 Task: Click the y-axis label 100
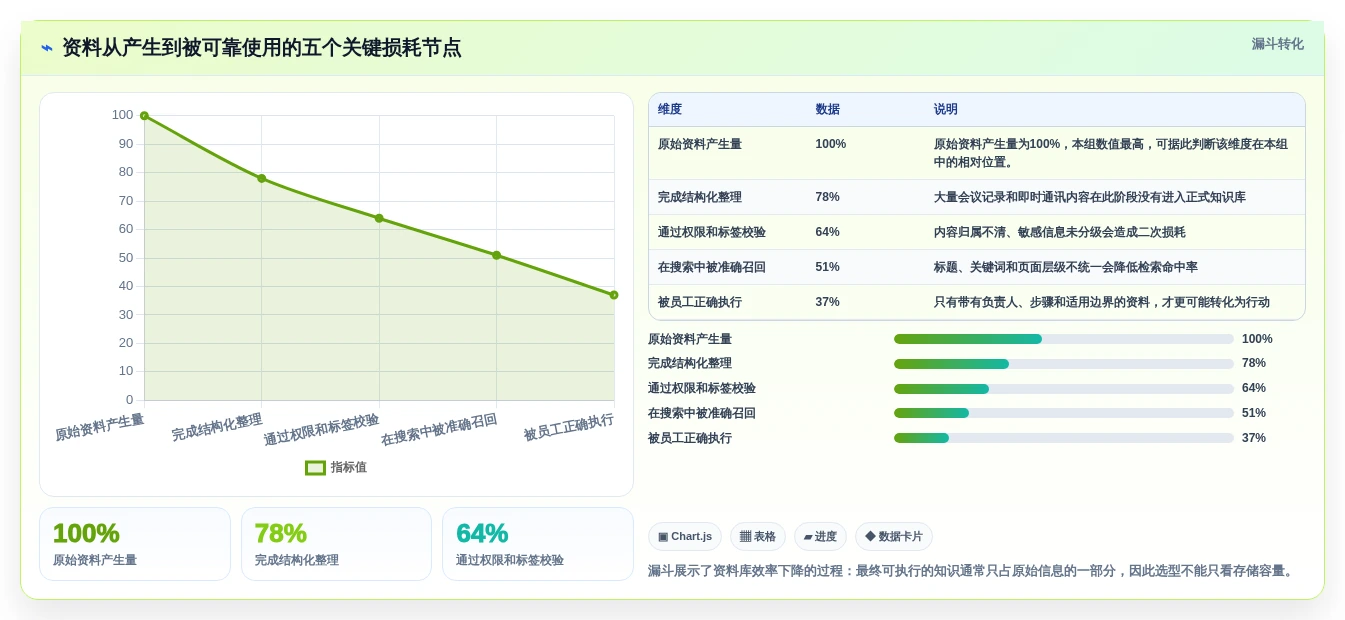click(x=122, y=115)
